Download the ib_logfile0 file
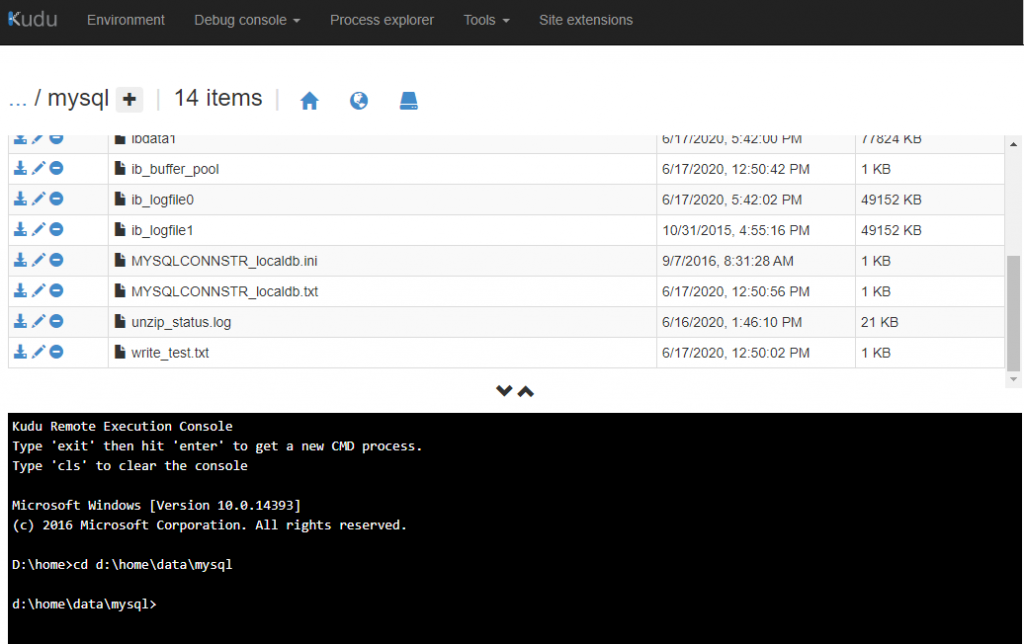The height and width of the screenshot is (644, 1024). point(20,199)
